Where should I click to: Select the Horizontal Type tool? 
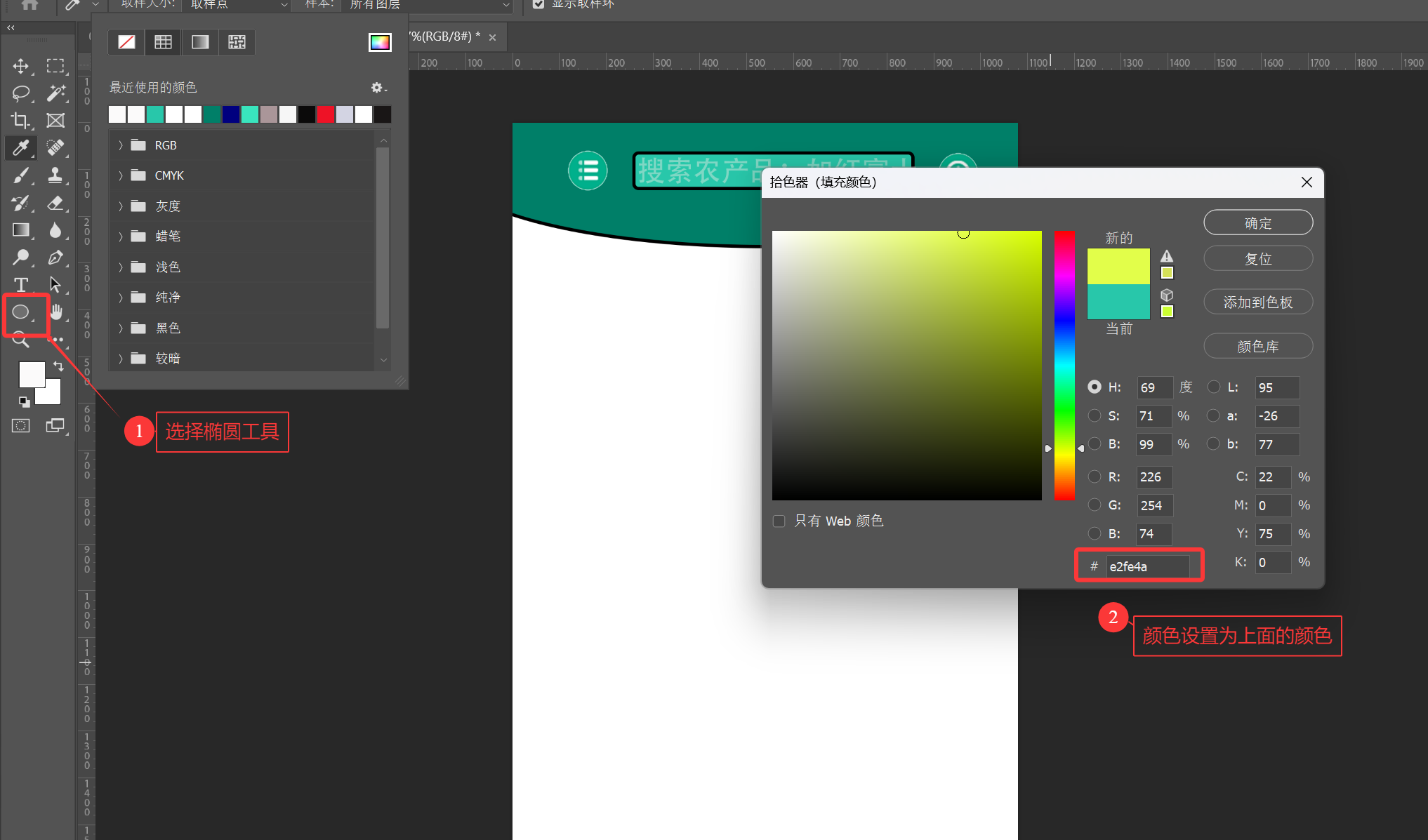pos(21,285)
